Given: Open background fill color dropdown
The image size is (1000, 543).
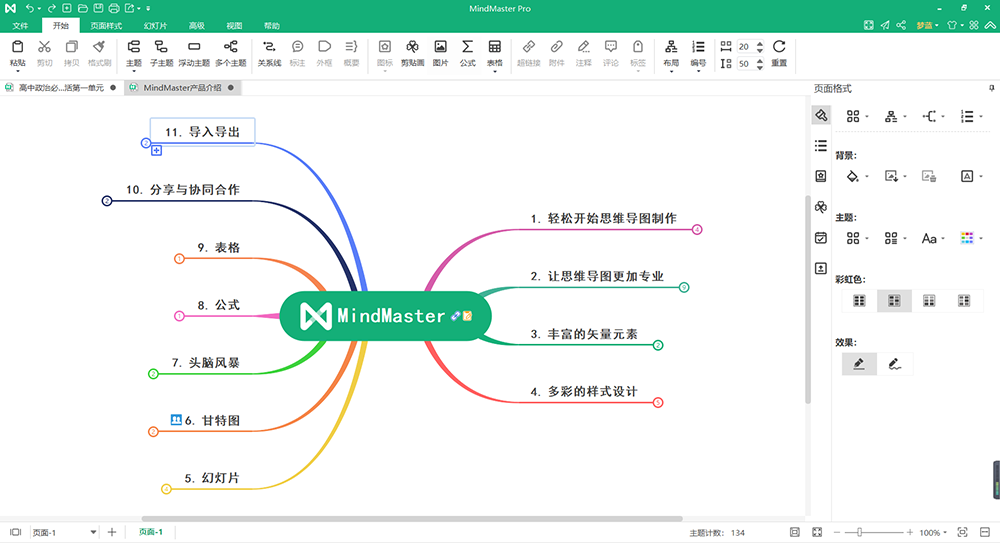Looking at the screenshot, I should tap(867, 177).
